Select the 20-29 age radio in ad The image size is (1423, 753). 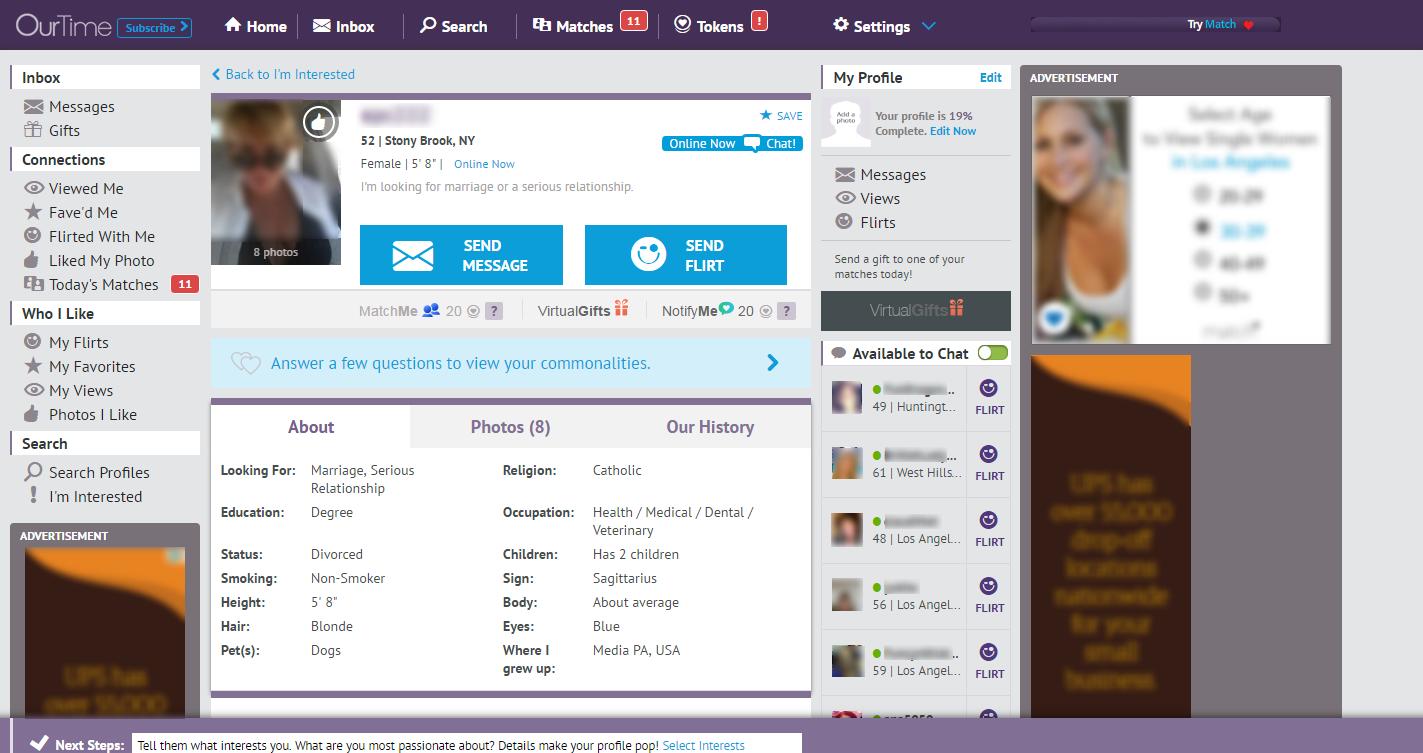click(x=1203, y=194)
